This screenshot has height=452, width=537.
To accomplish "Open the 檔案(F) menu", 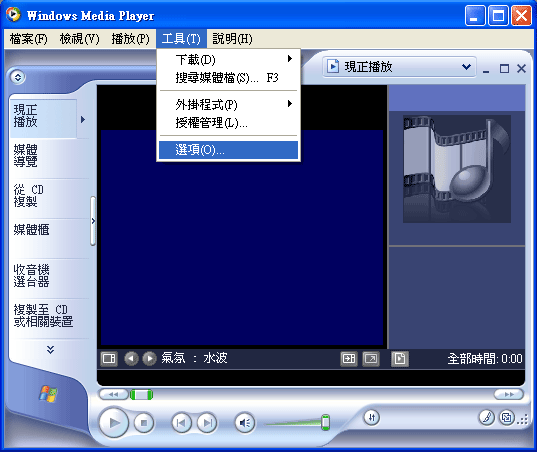I will (28, 39).
